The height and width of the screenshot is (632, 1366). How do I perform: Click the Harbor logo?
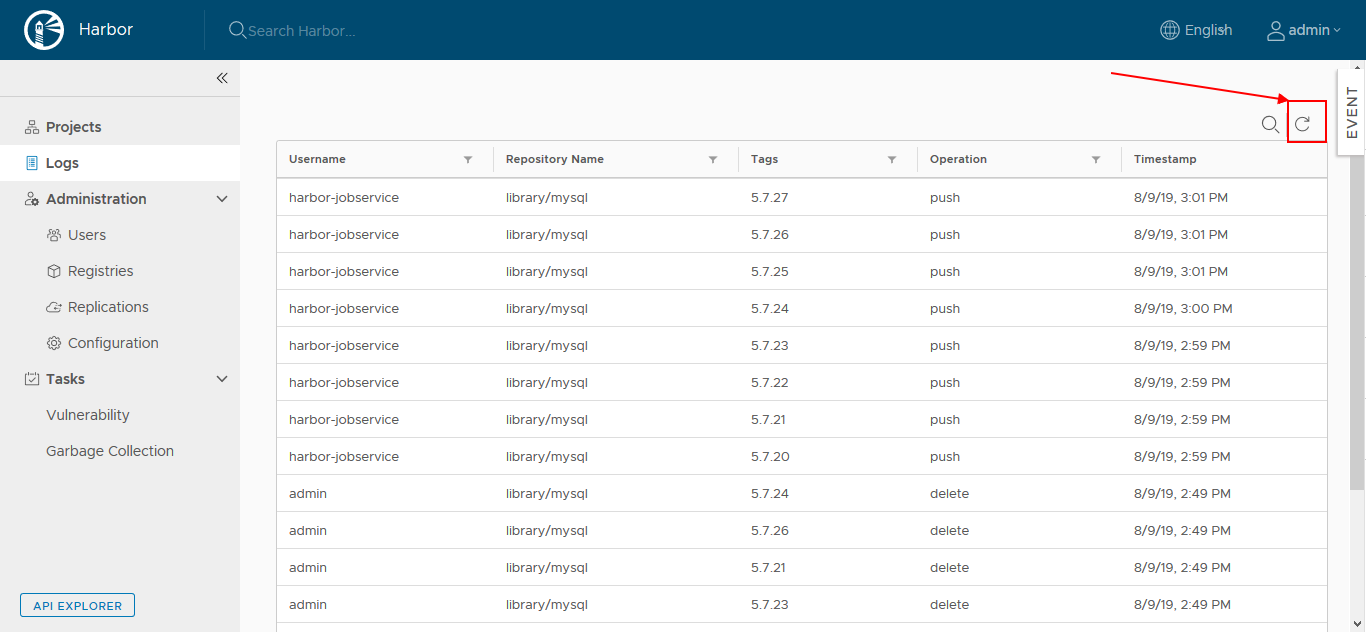pos(44,29)
